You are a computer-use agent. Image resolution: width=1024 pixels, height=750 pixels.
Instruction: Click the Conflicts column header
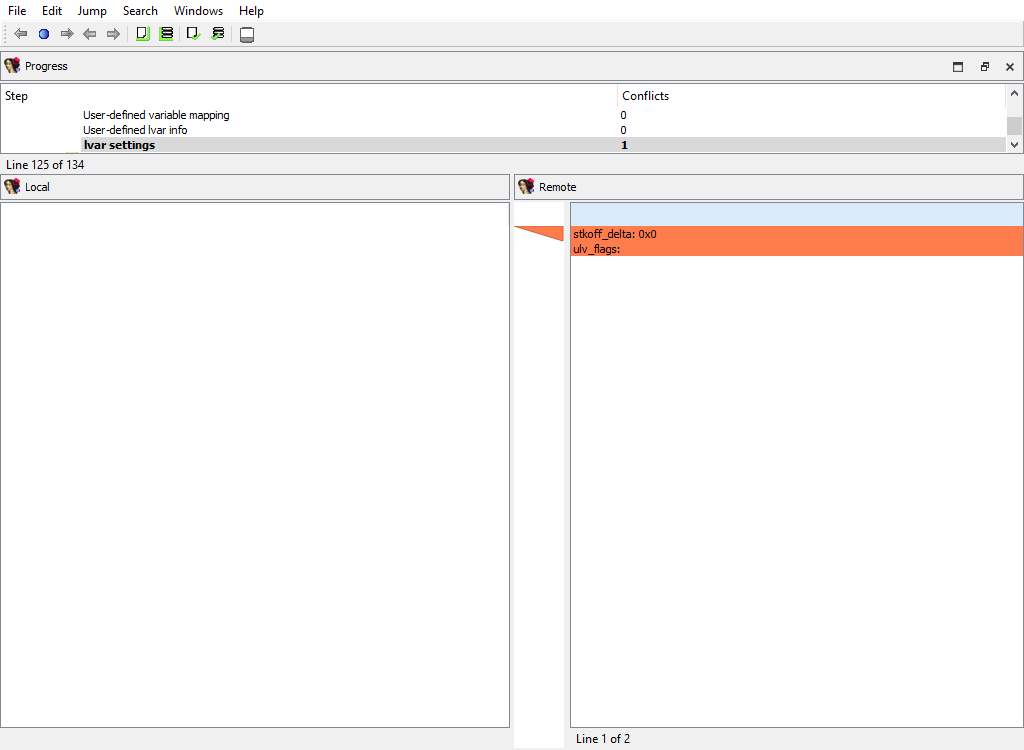645,96
